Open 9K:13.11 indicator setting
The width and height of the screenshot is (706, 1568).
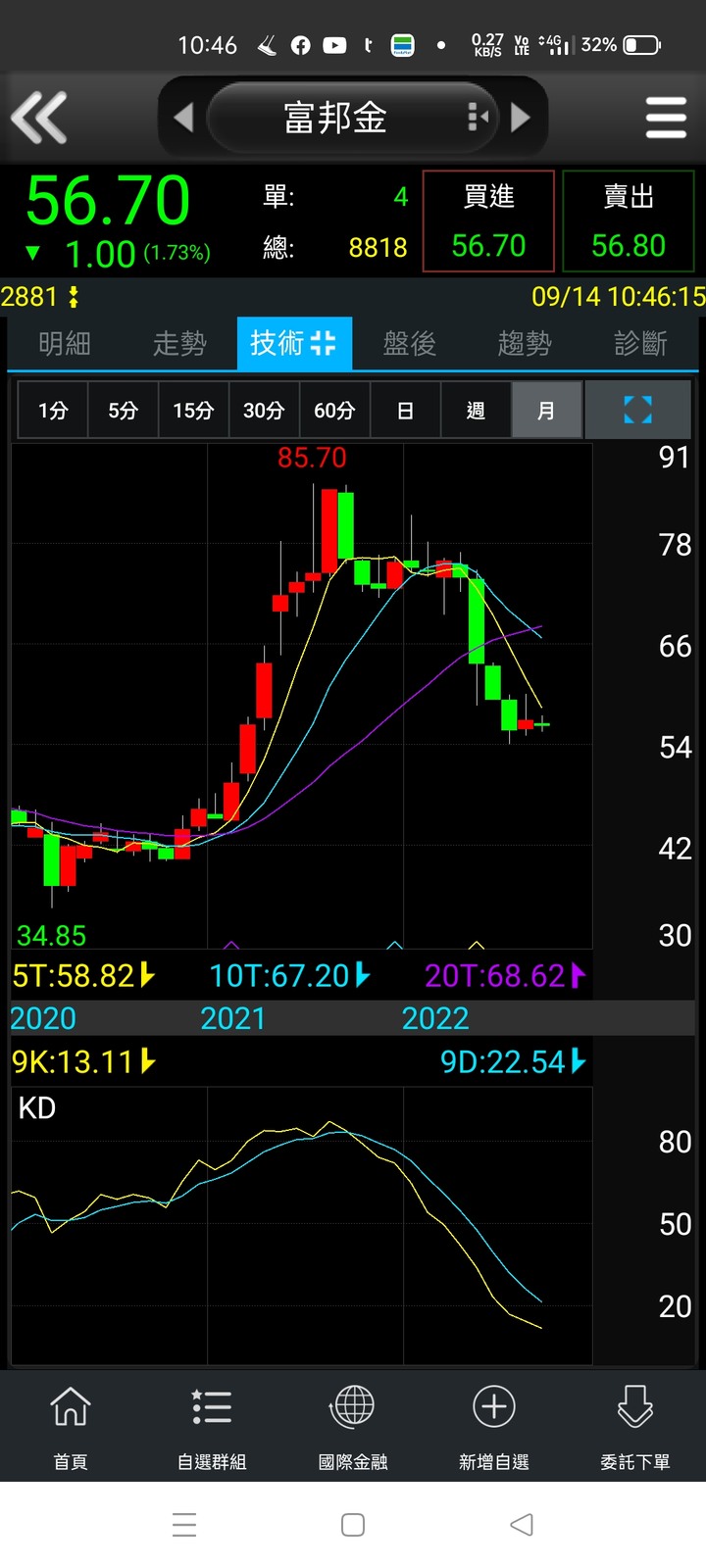[x=84, y=1061]
